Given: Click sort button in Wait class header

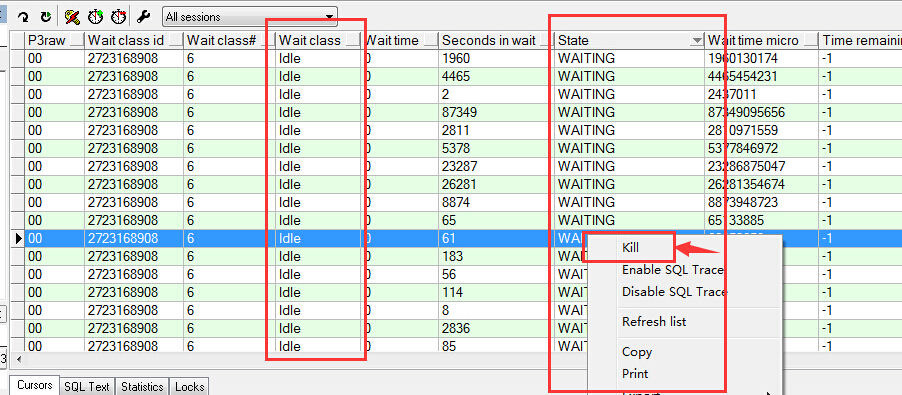Looking at the screenshot, I should 354,41.
